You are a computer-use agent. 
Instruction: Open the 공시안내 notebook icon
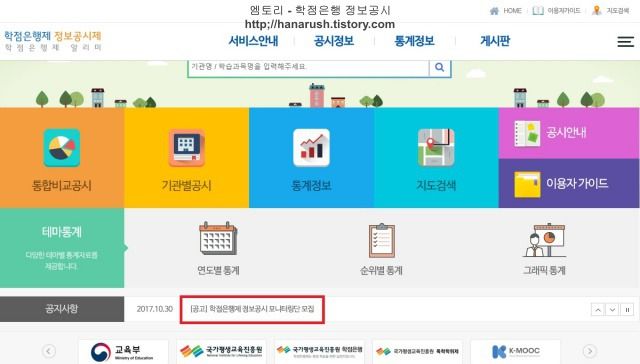[527, 133]
